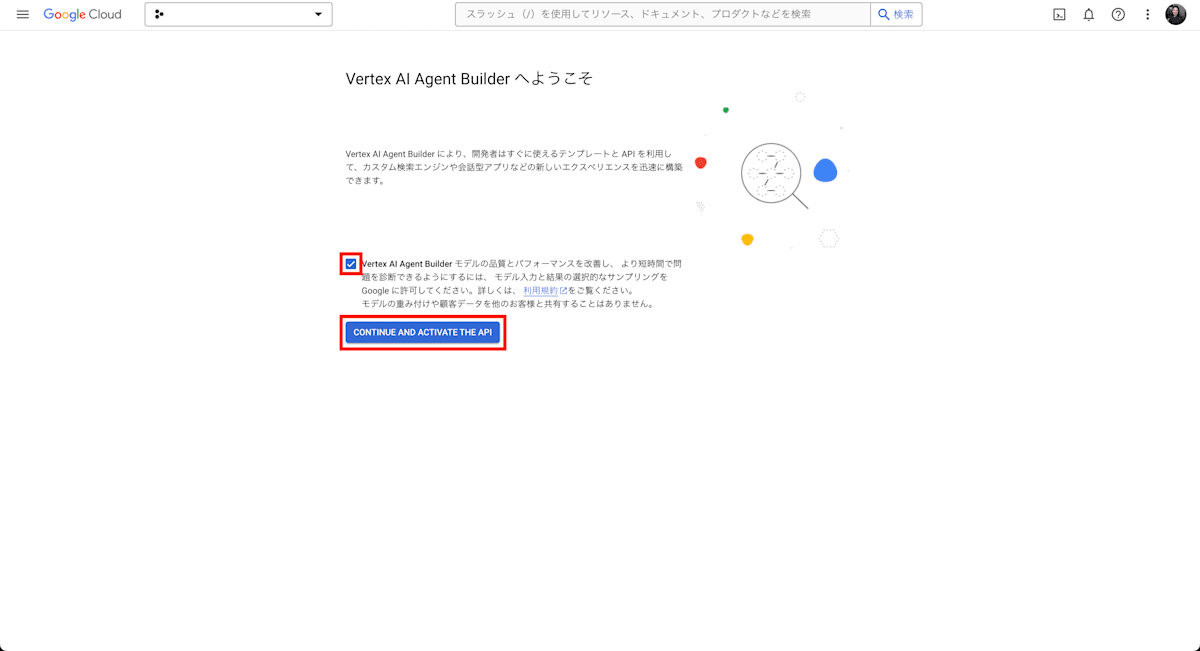Click the project icon in project selector
The width and height of the screenshot is (1200, 651).
coord(159,14)
